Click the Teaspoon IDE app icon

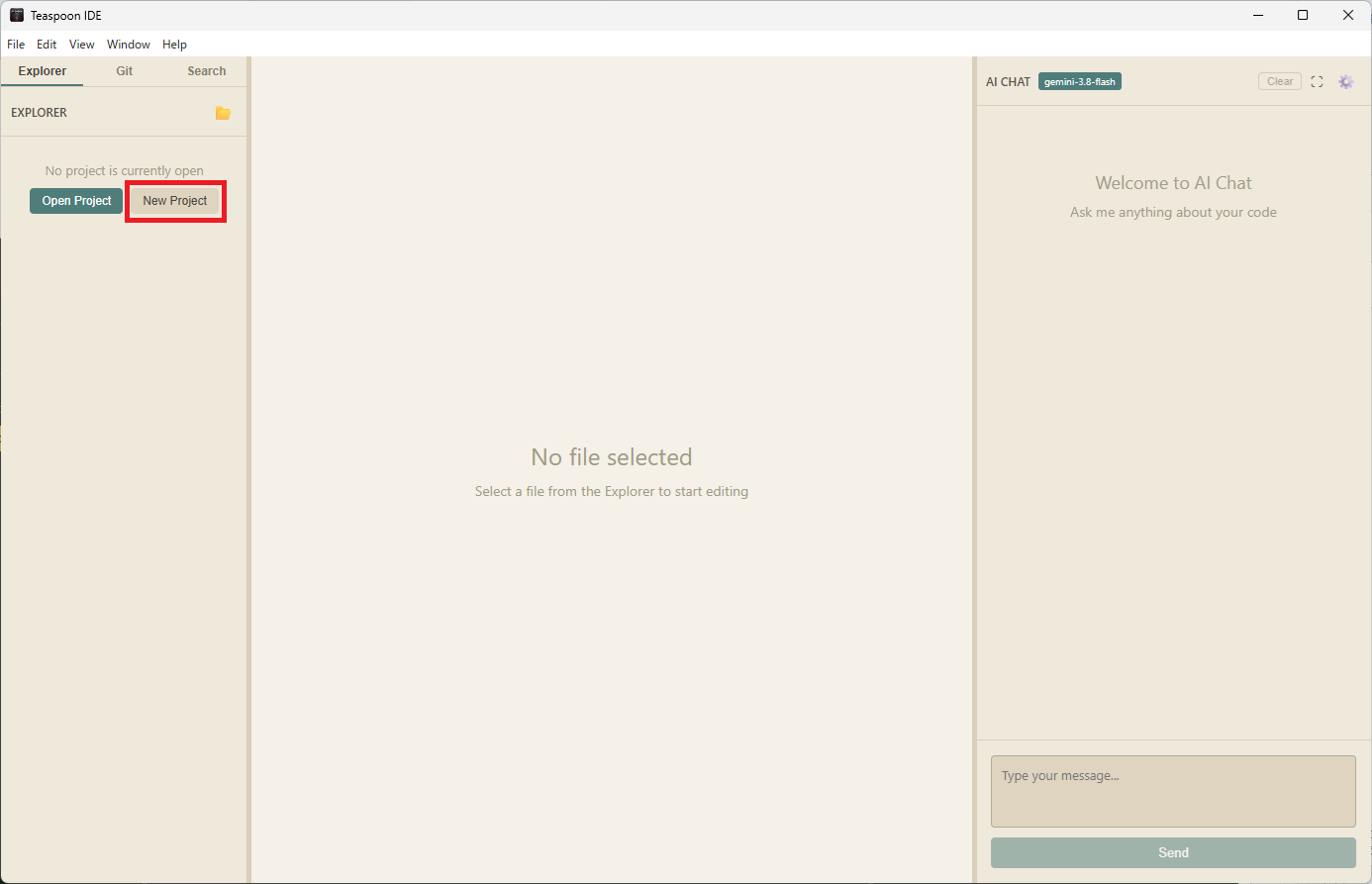tap(17, 15)
